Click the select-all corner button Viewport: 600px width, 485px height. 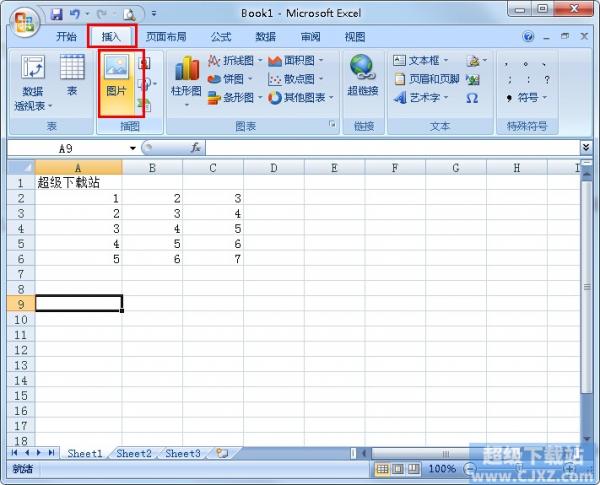21,167
